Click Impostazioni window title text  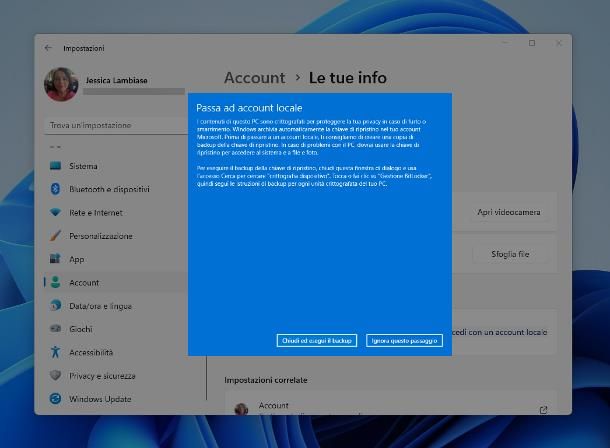[x=84, y=48]
